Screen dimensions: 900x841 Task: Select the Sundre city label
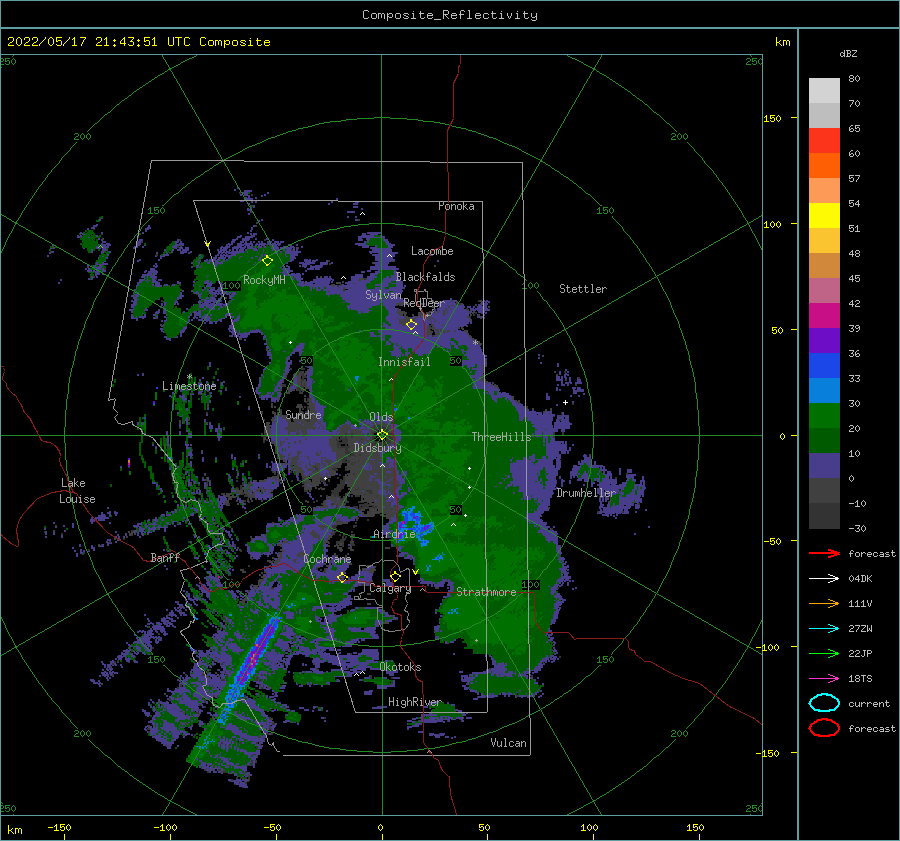pos(303,414)
